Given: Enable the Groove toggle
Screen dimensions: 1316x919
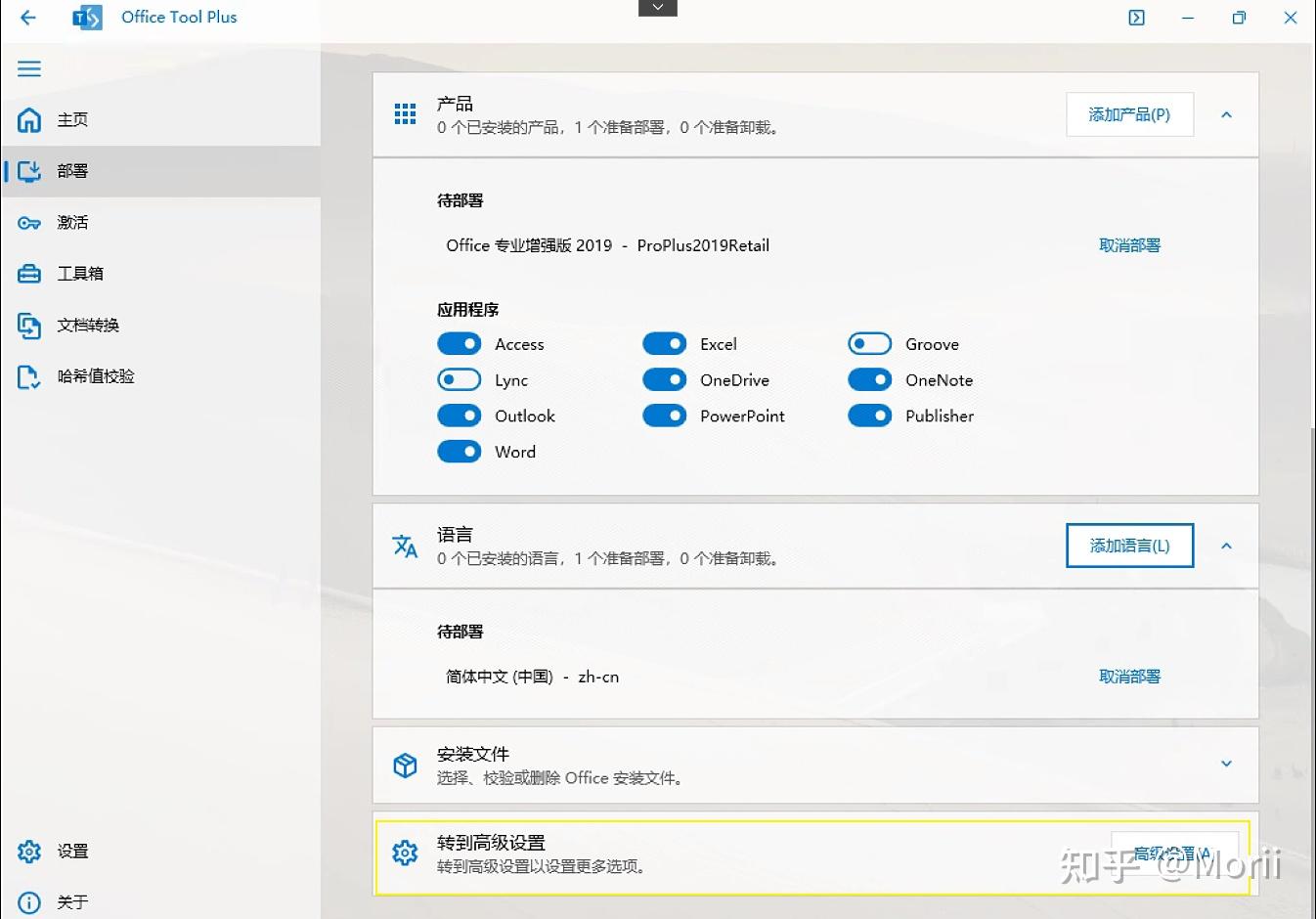Looking at the screenshot, I should pos(869,343).
